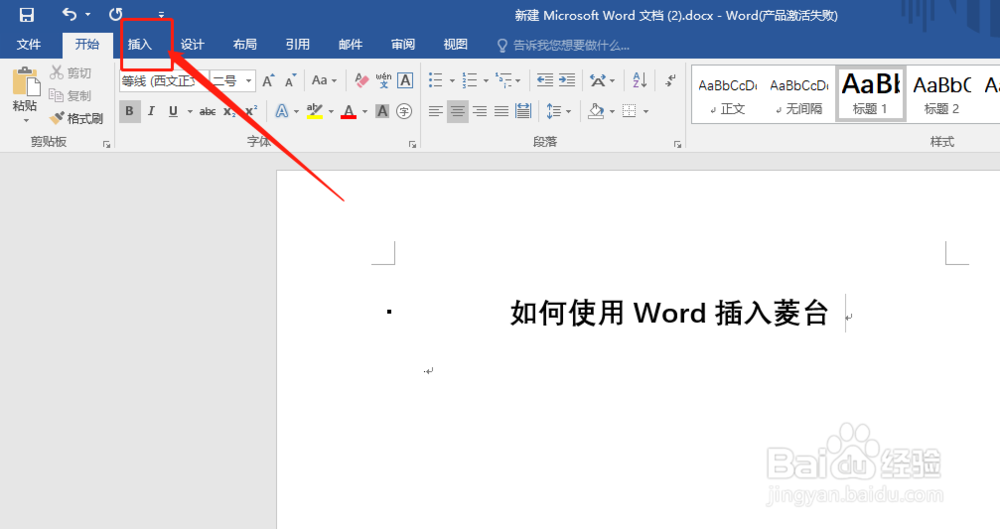Open clipboard pane dialog launcher
1000x529 pixels.
point(107,145)
